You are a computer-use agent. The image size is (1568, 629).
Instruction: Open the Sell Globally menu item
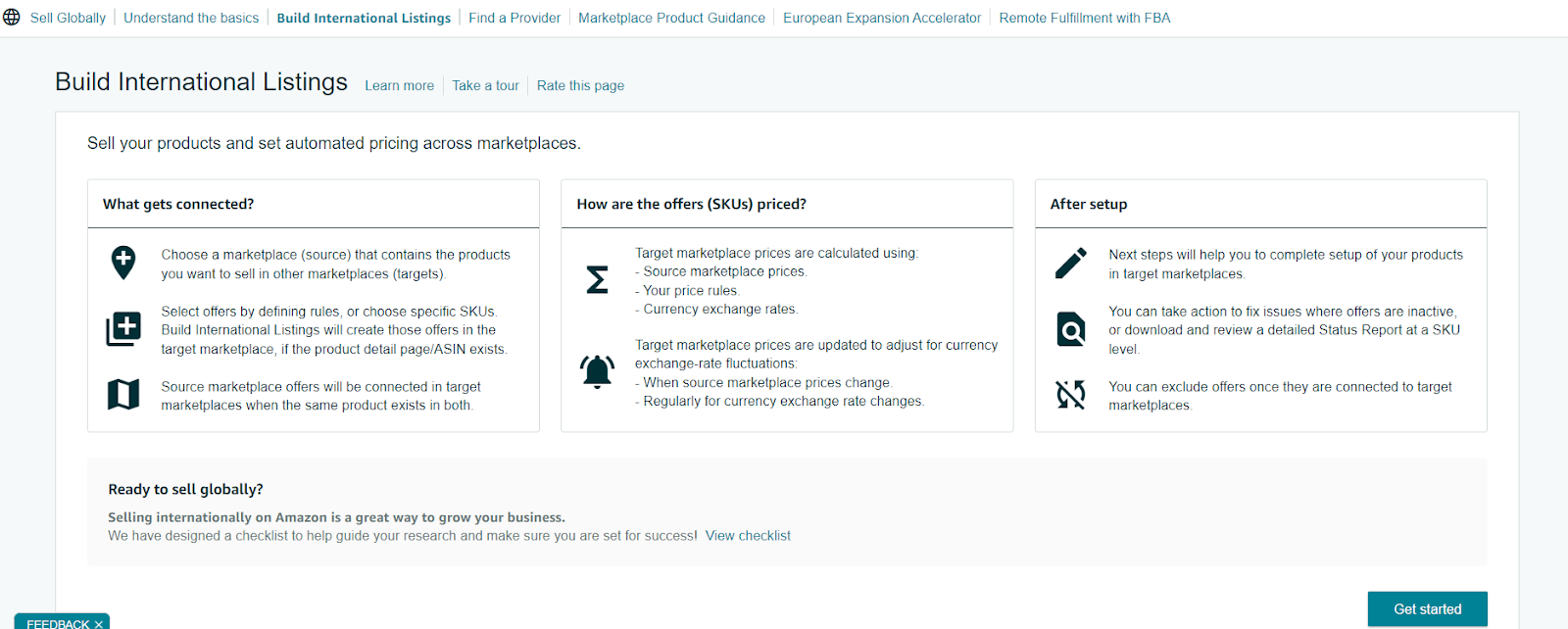pyautogui.click(x=68, y=18)
